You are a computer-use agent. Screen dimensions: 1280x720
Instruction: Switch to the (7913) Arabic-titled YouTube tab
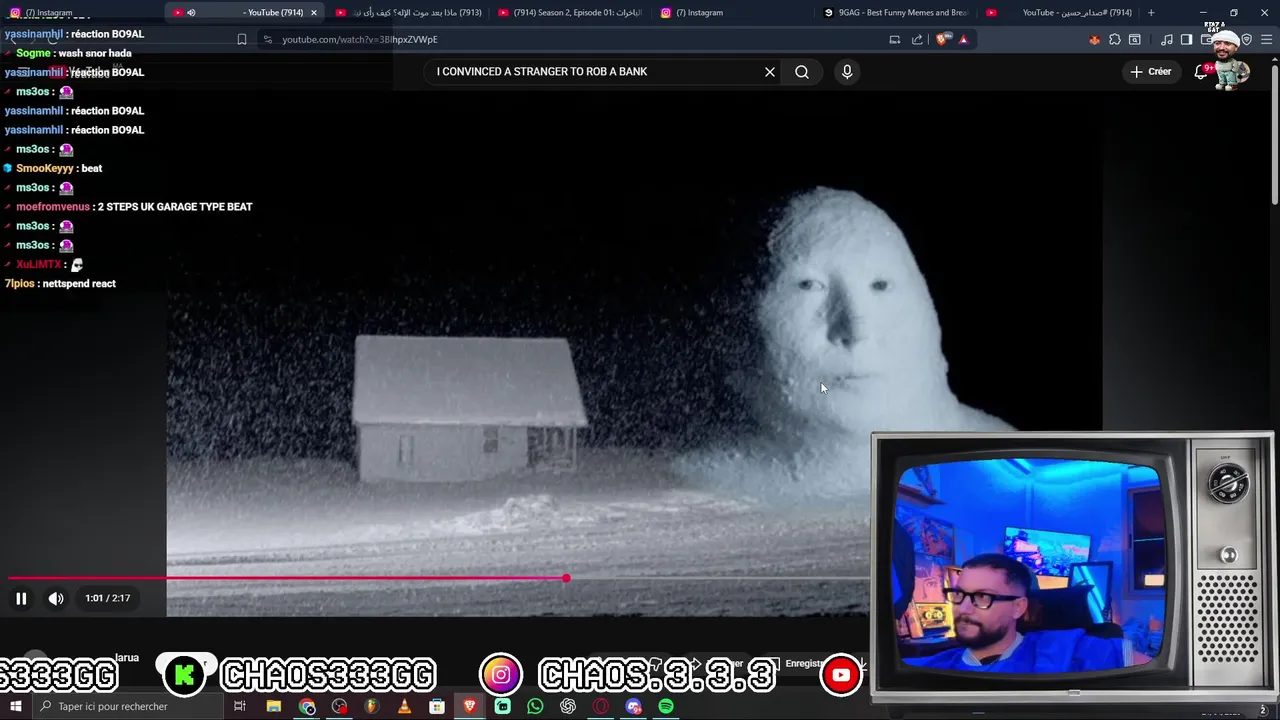point(408,13)
